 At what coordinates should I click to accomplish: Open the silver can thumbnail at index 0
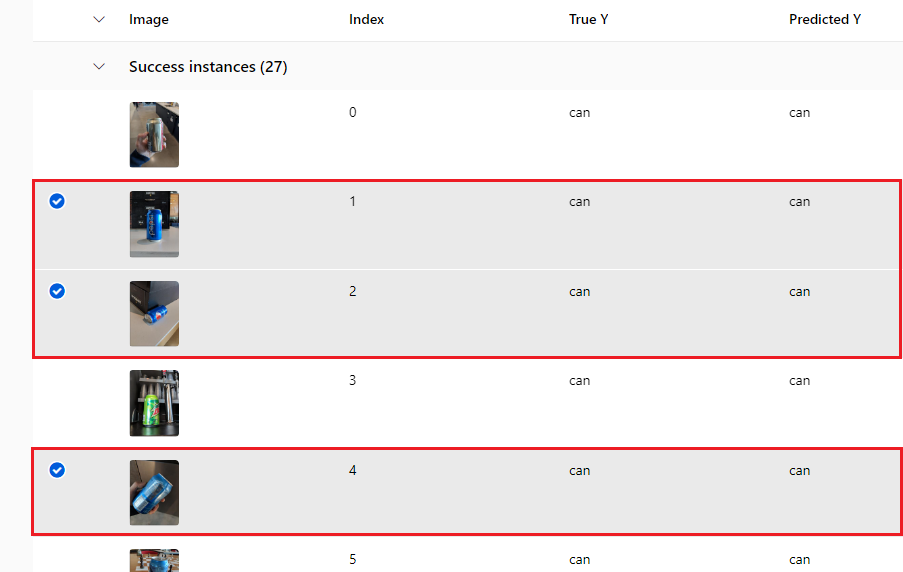click(154, 135)
